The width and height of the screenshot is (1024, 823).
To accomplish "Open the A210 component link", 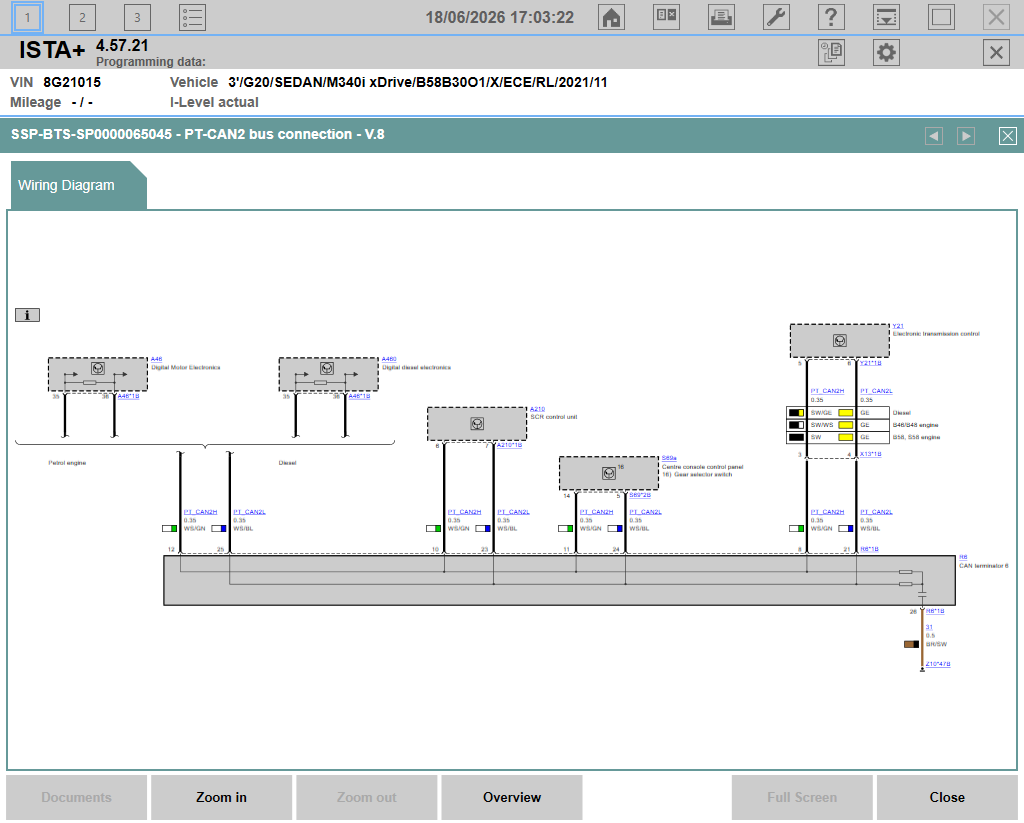I will (537, 409).
